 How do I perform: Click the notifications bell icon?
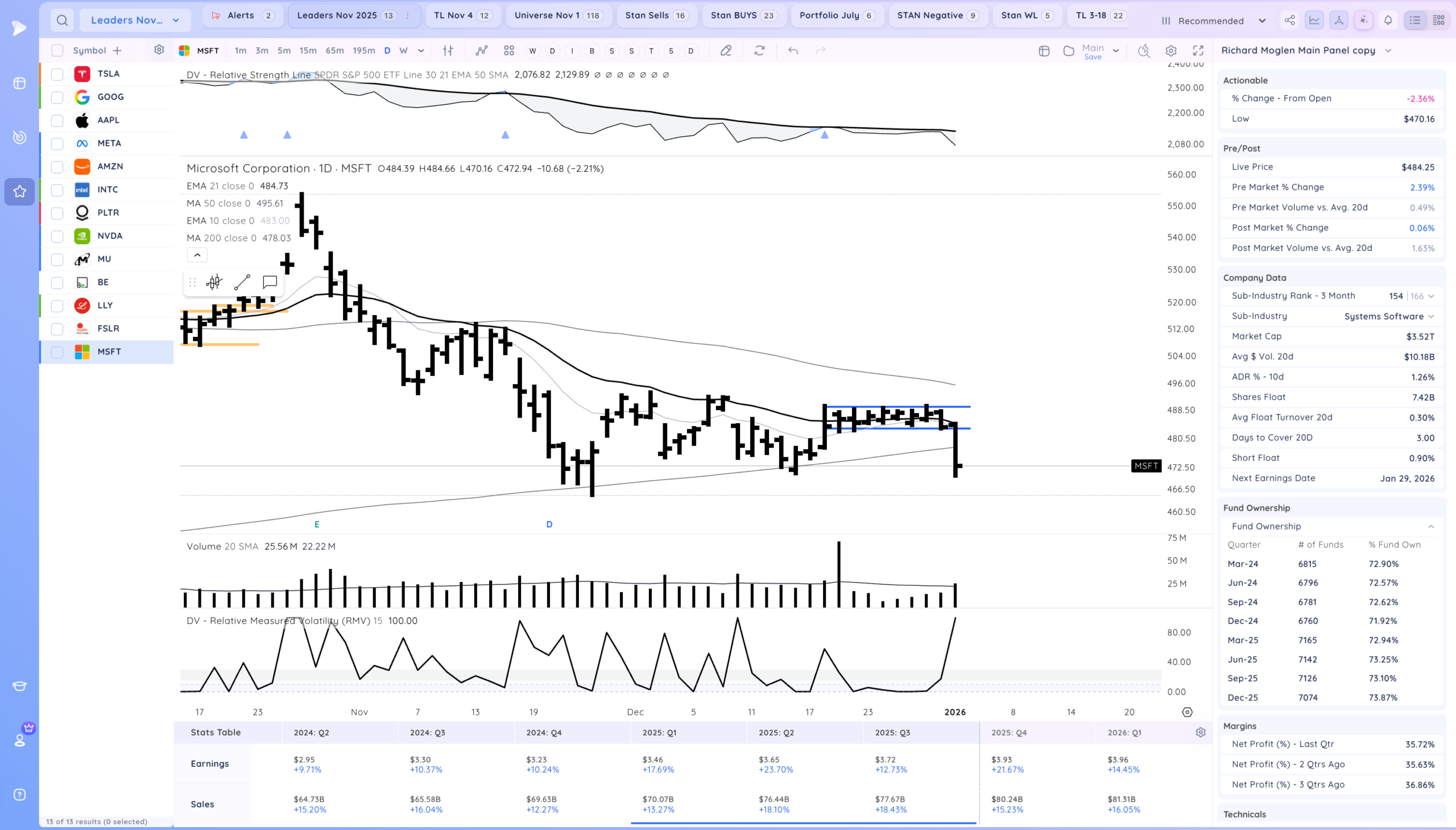point(1388,20)
